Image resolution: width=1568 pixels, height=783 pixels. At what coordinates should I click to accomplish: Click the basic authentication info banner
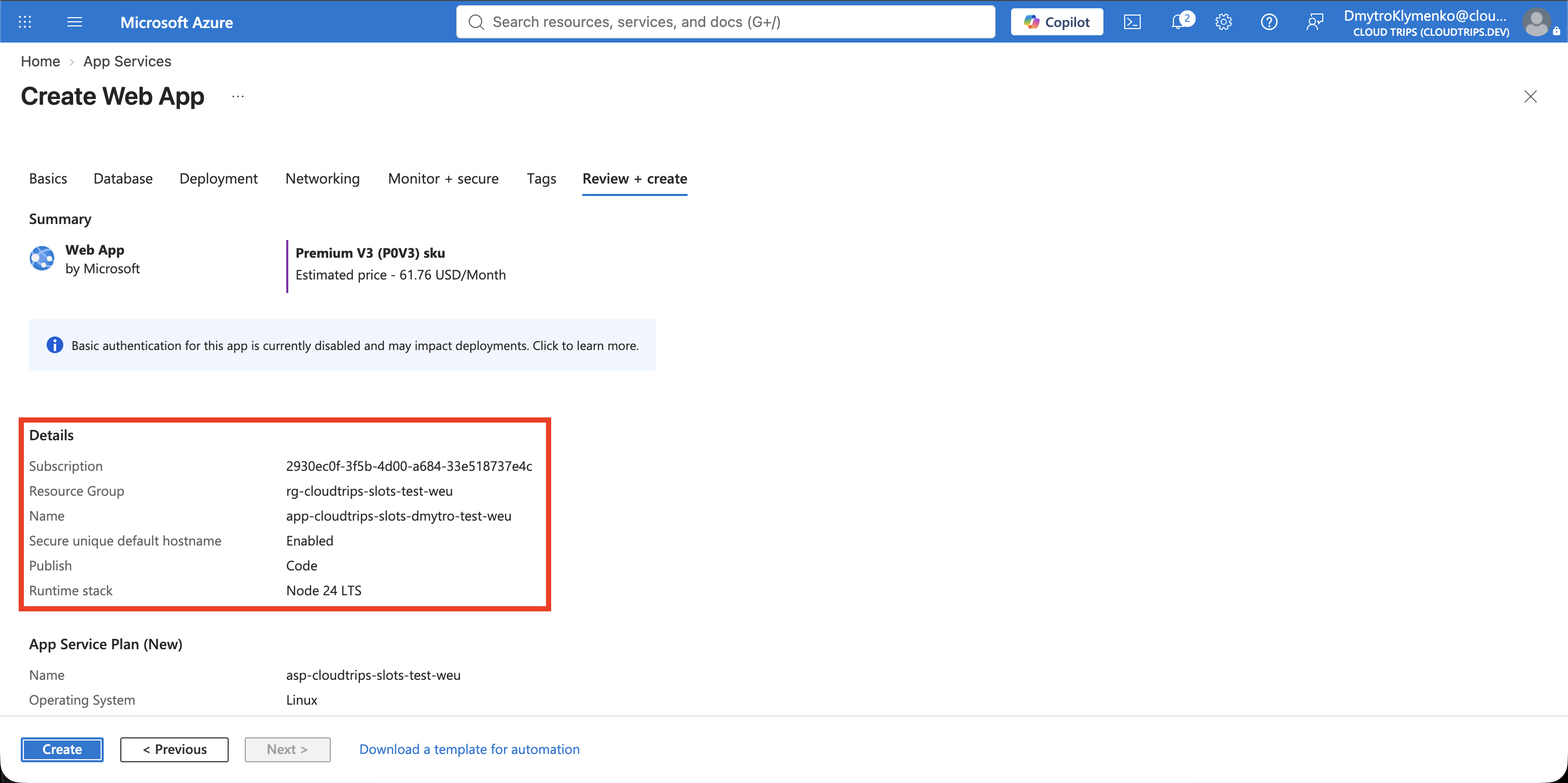point(343,345)
